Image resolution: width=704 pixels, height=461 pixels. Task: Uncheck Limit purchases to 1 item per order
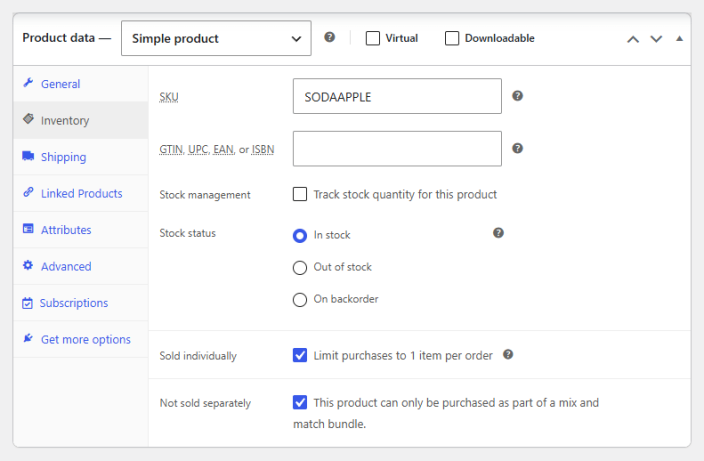(x=300, y=355)
